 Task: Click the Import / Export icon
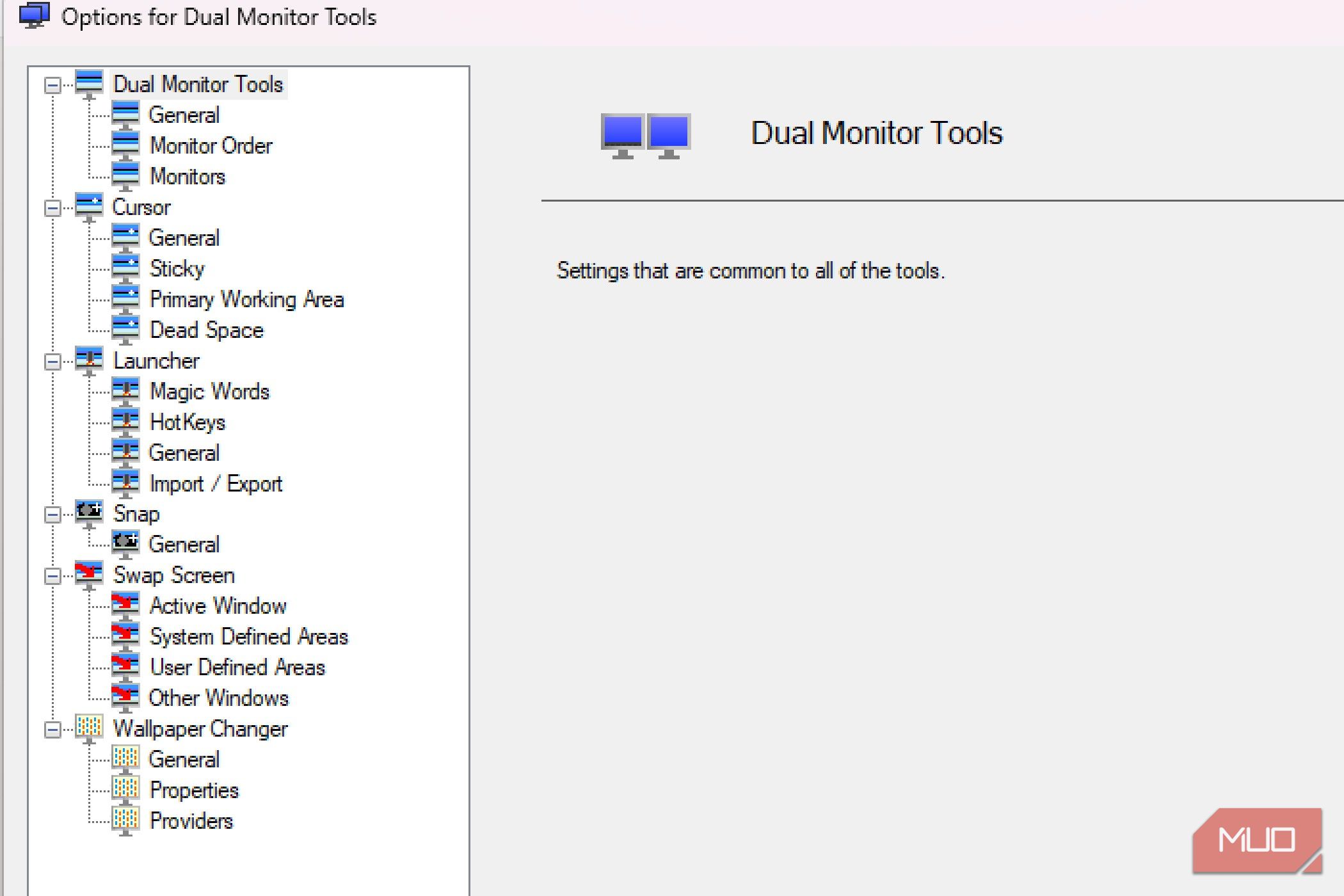tap(125, 484)
